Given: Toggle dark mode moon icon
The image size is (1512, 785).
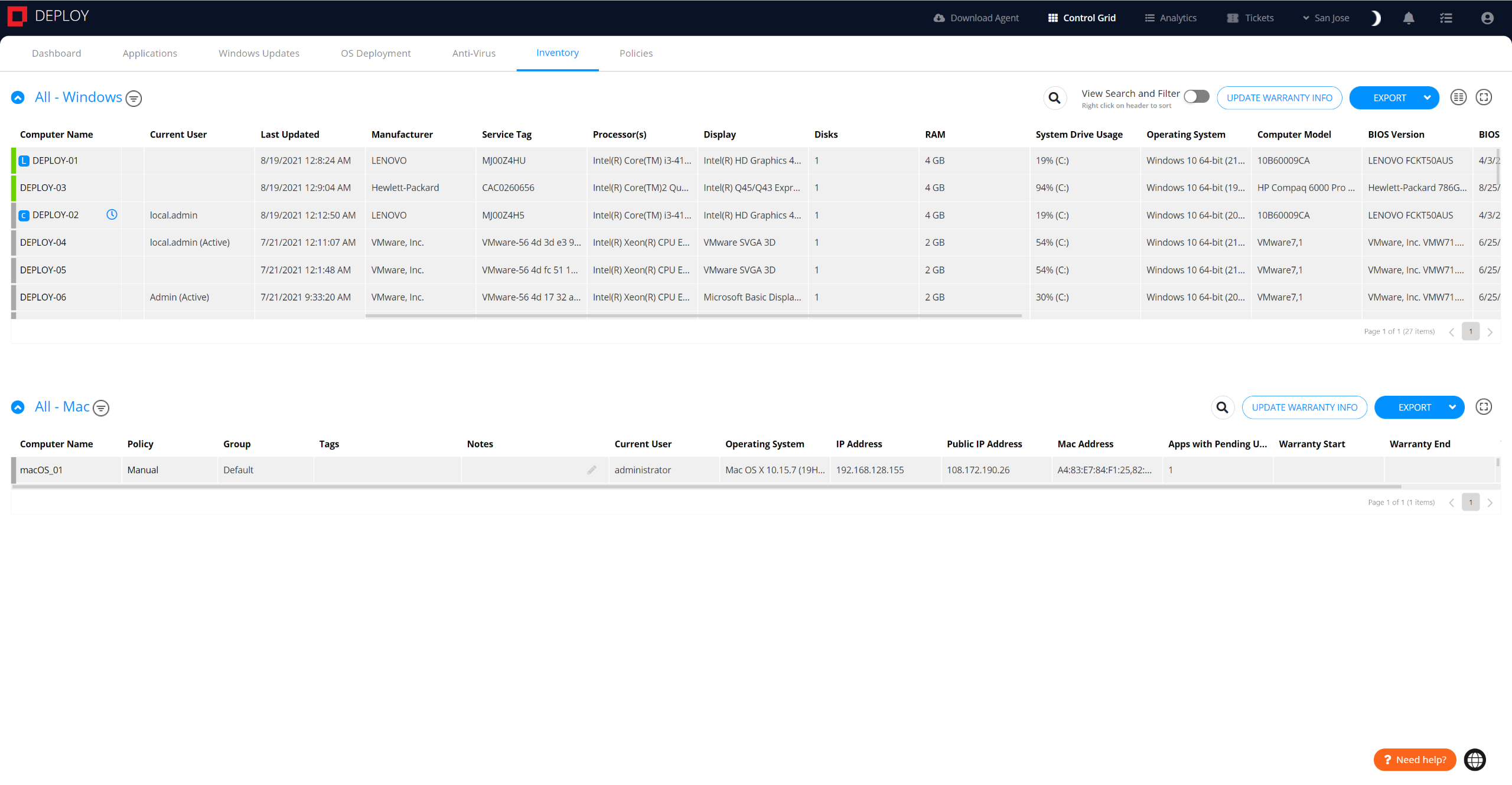Looking at the screenshot, I should click(1376, 18).
